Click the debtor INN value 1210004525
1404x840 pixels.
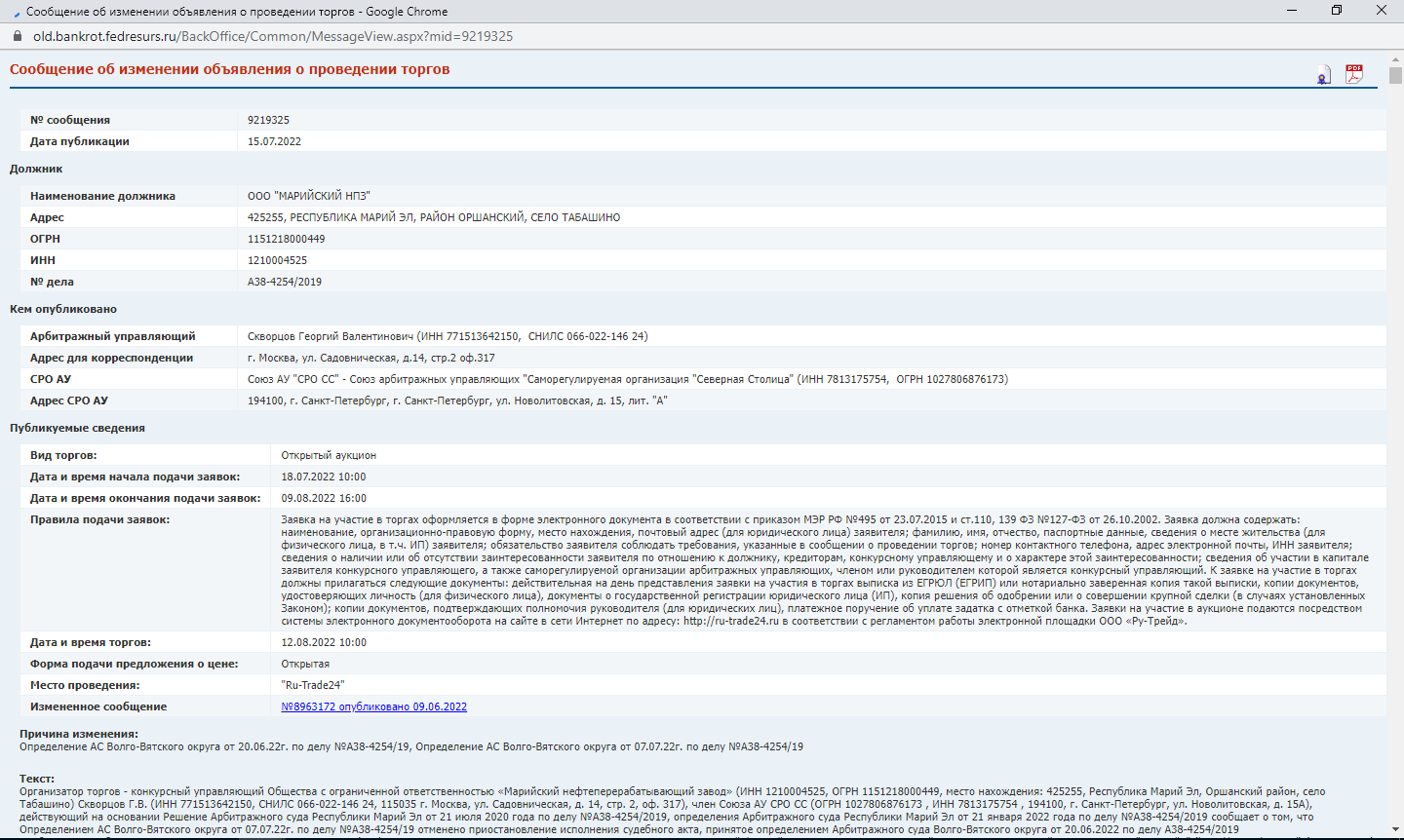(277, 260)
